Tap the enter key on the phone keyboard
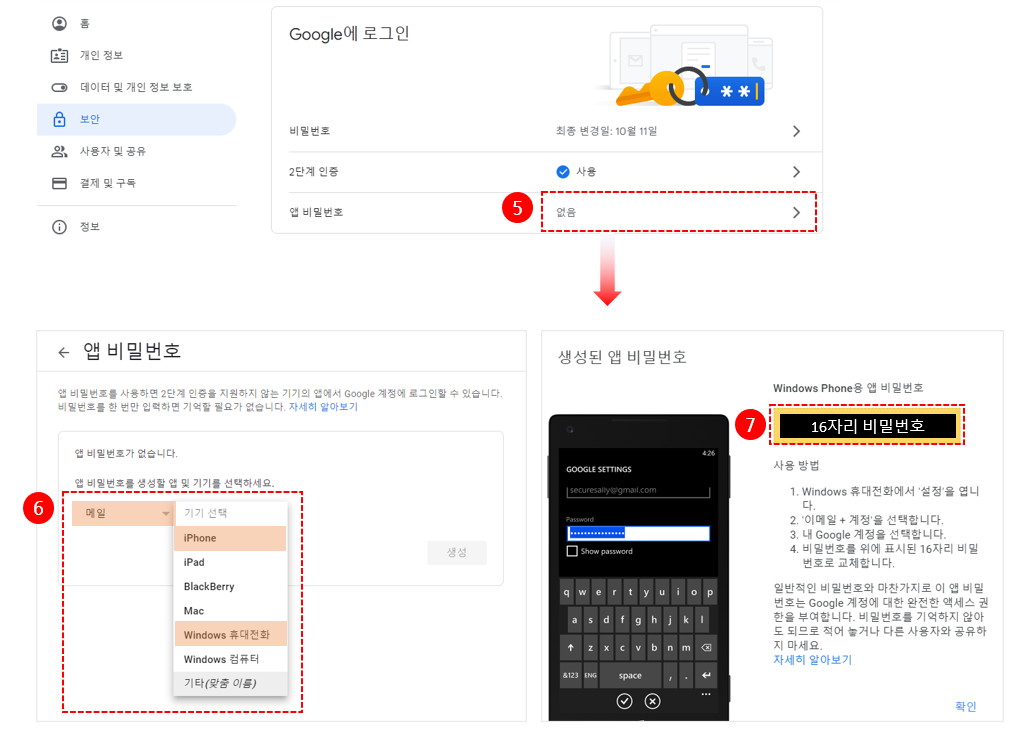1024x734 pixels. (x=706, y=675)
